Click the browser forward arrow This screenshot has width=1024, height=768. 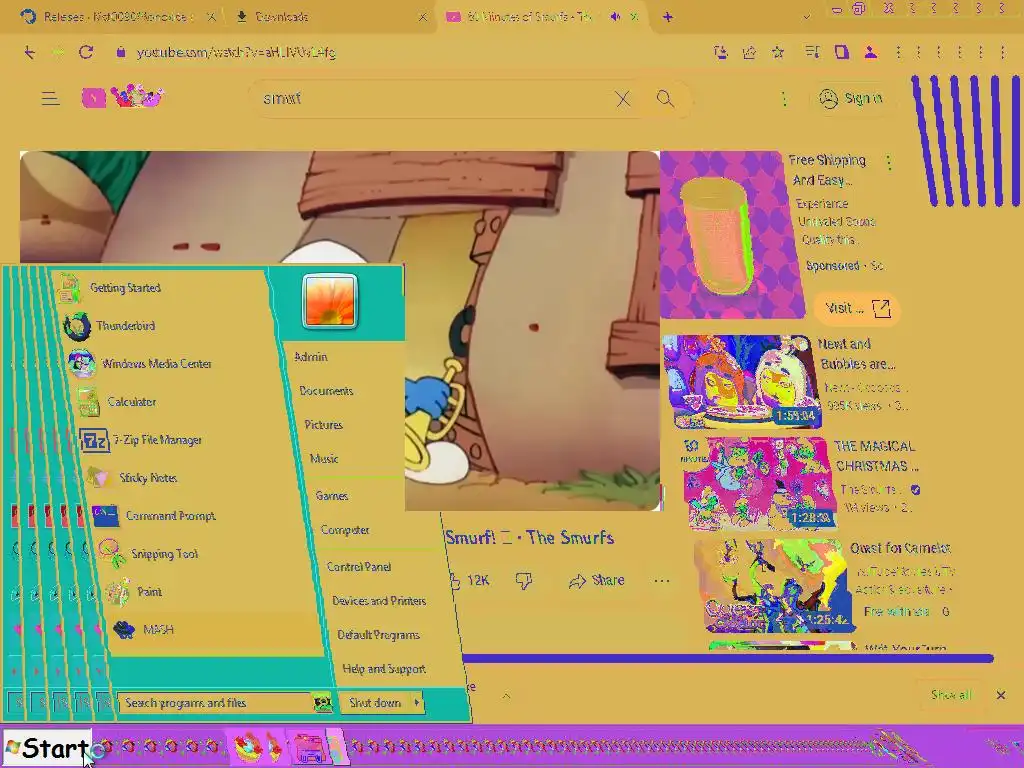click(58, 53)
